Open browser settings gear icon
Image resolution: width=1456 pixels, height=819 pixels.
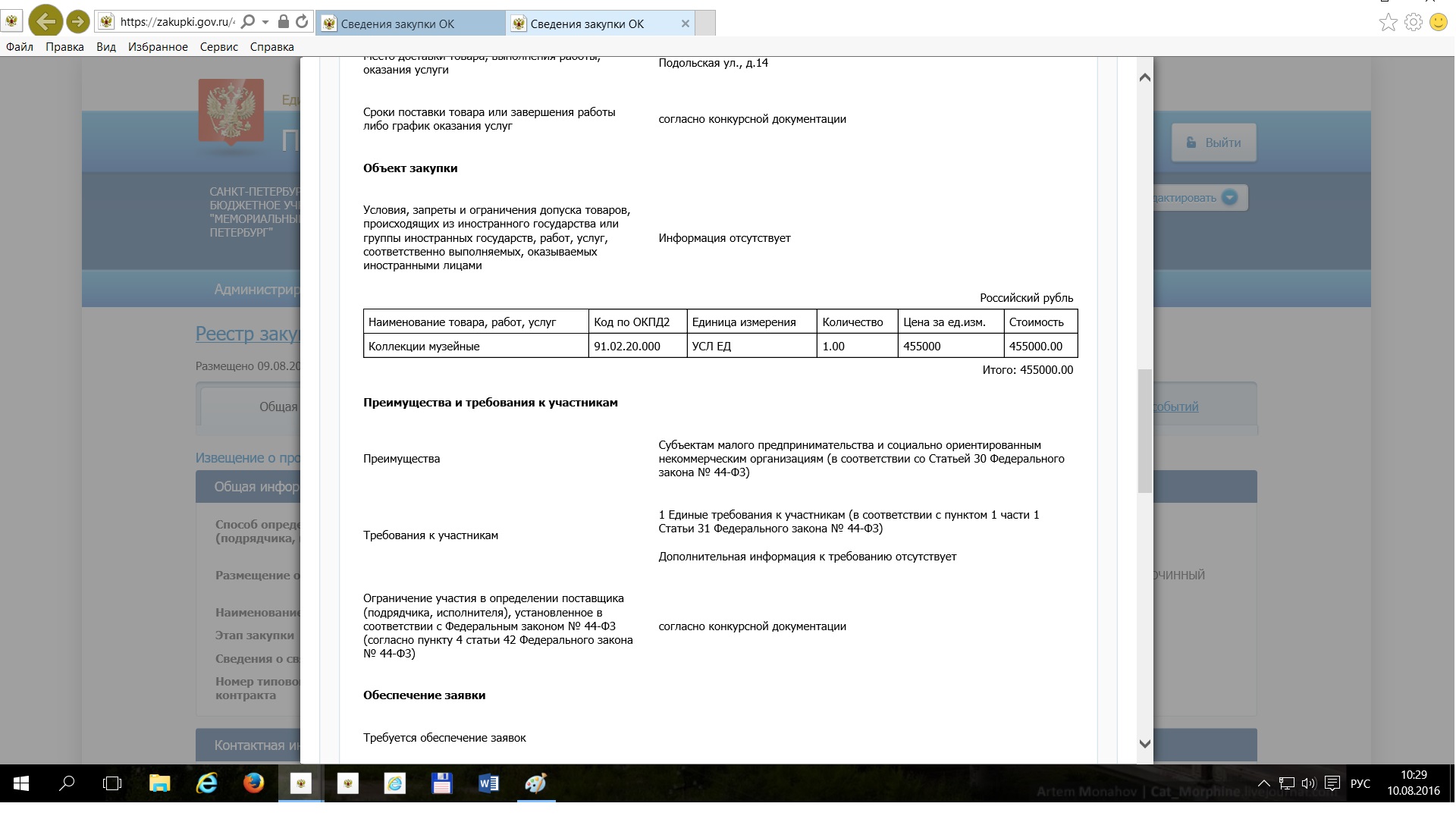click(1413, 22)
